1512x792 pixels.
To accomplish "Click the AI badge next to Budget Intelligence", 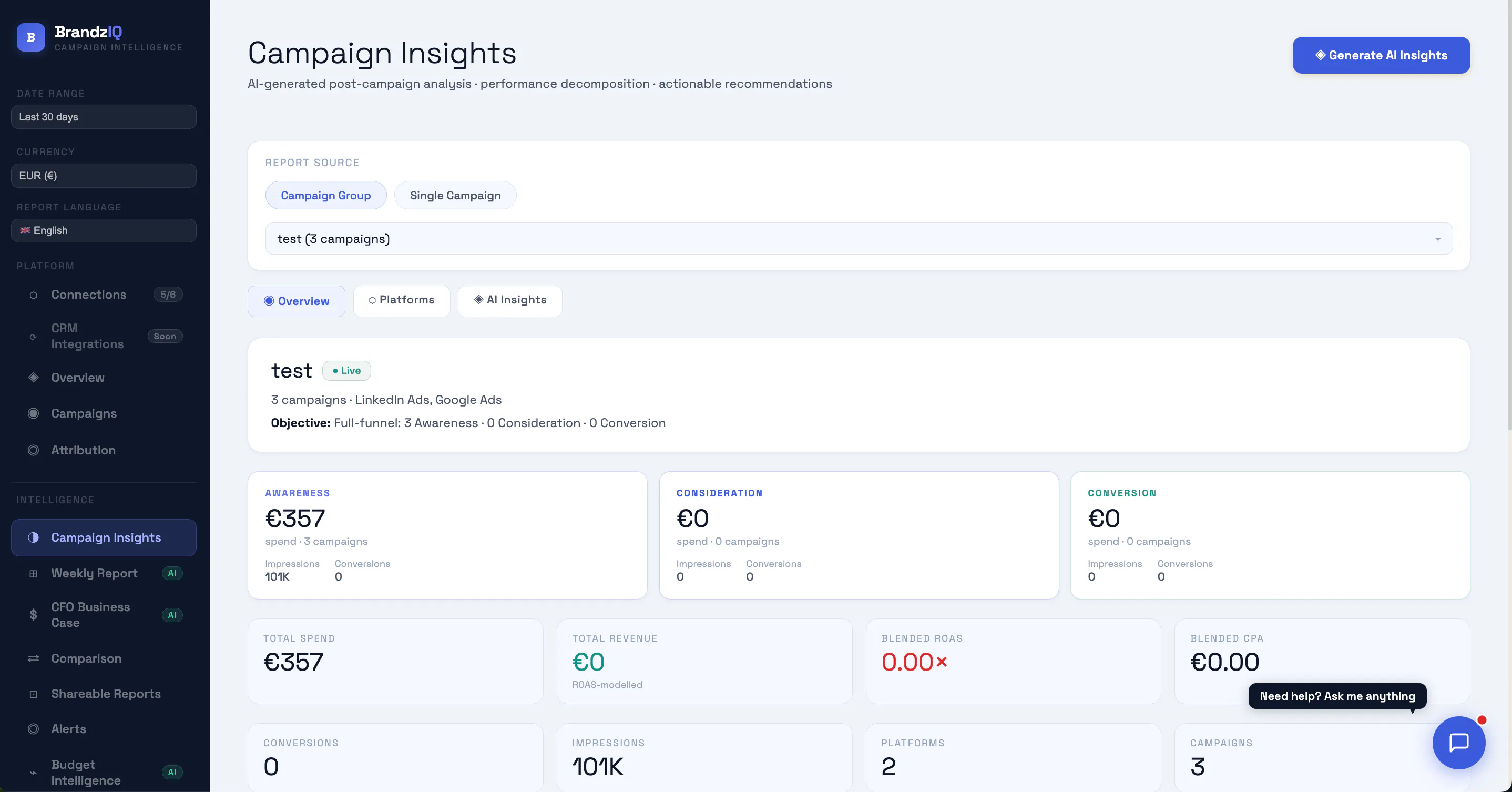I will 172,772.
